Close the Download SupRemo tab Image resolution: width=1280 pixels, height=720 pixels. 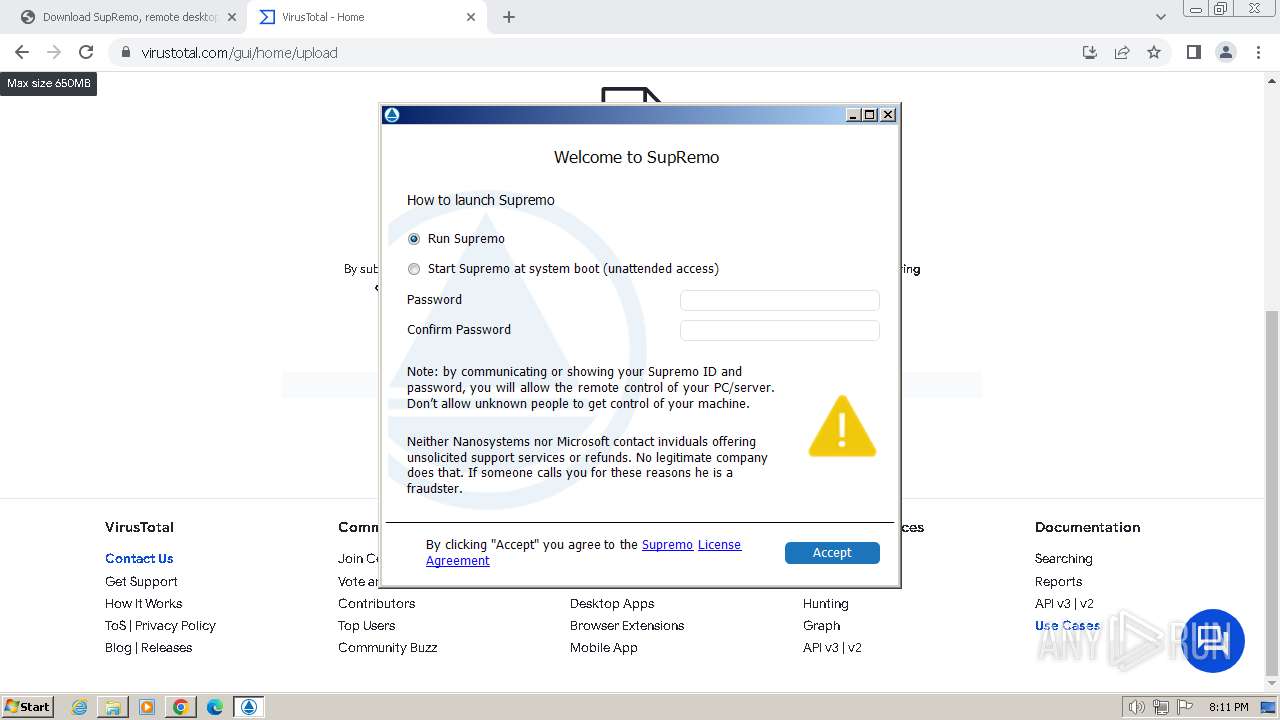[232, 17]
